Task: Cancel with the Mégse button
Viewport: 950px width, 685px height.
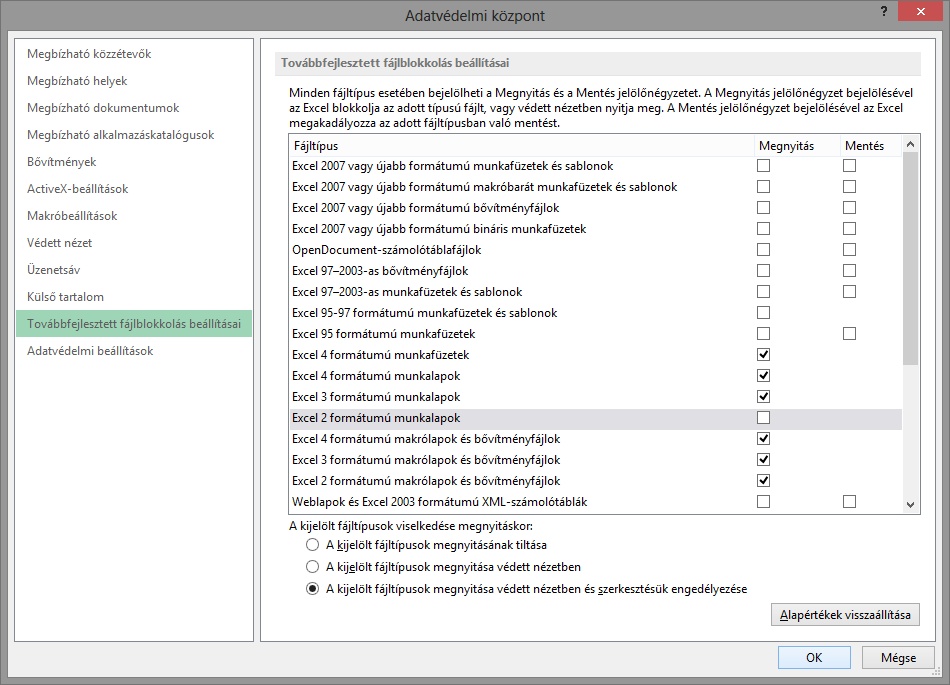Action: coord(898,658)
